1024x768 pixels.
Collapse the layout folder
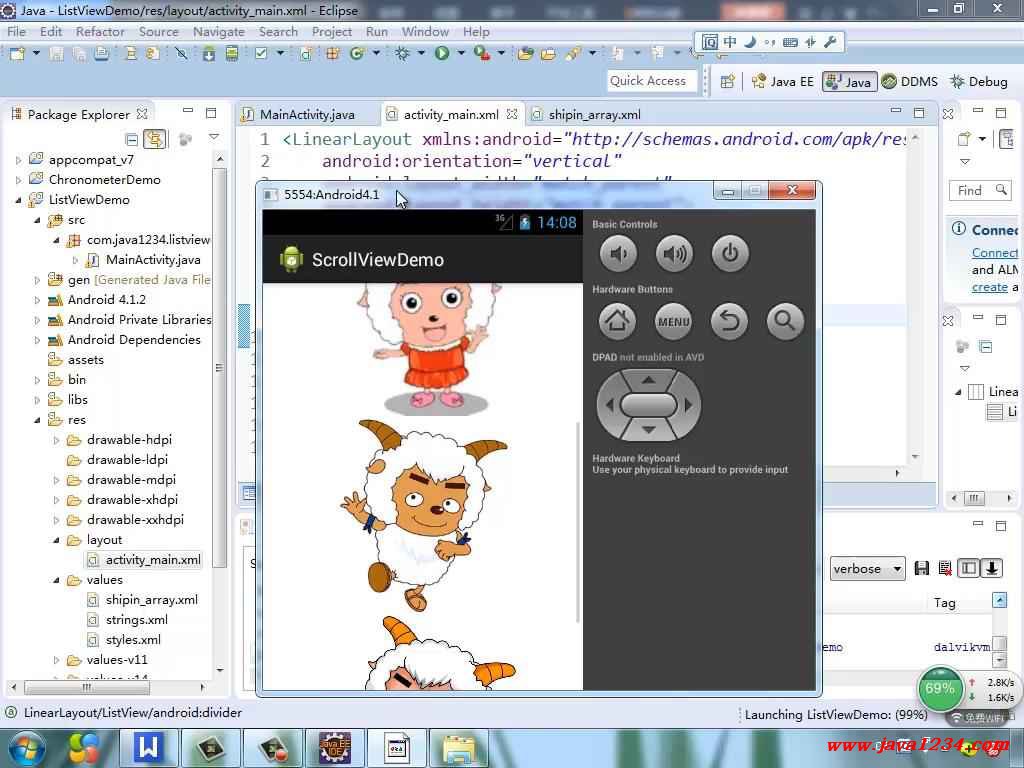pos(56,540)
